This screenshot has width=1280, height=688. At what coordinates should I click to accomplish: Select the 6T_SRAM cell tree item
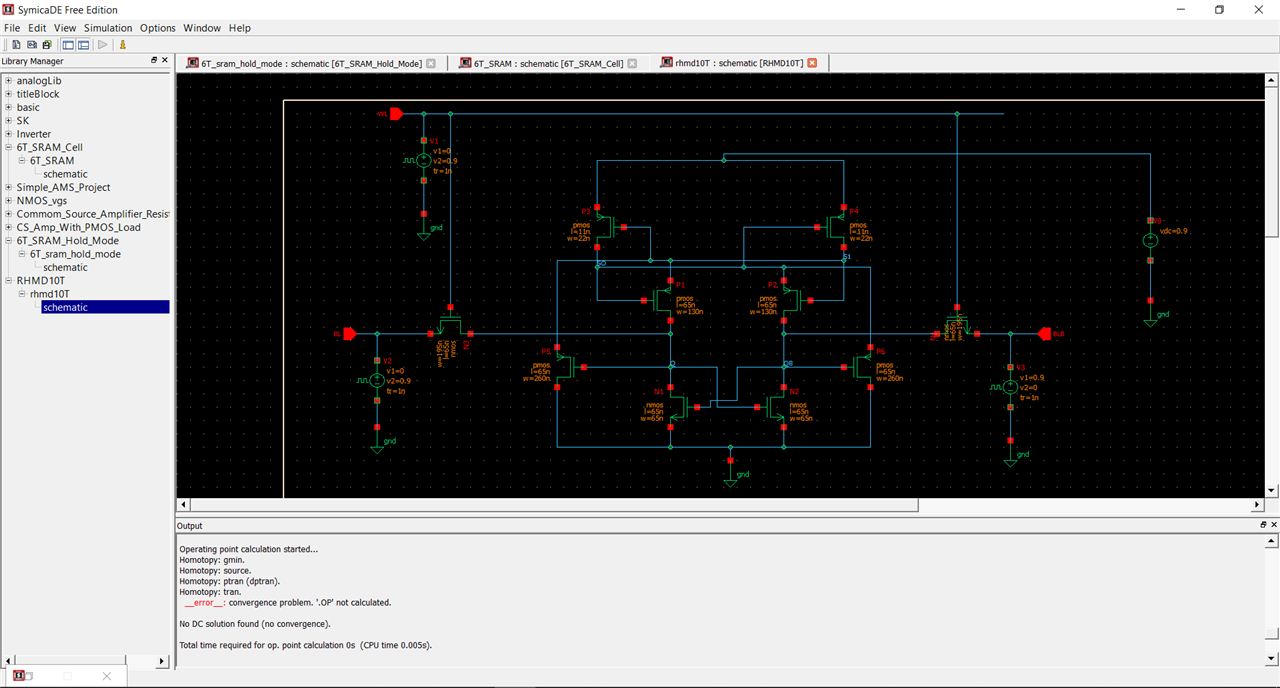click(52, 160)
